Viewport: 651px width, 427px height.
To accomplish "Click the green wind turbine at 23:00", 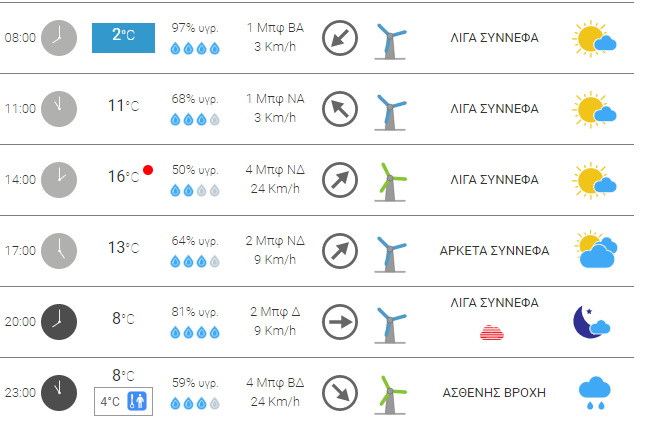I will (390, 393).
